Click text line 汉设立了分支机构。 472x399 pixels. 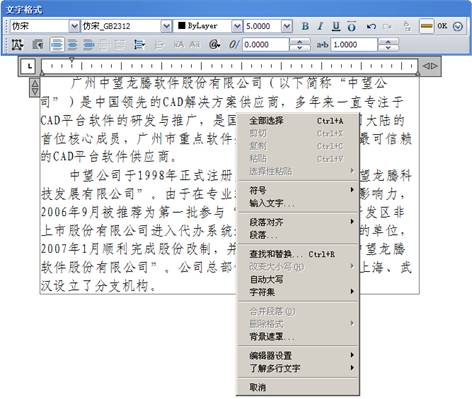(98, 285)
